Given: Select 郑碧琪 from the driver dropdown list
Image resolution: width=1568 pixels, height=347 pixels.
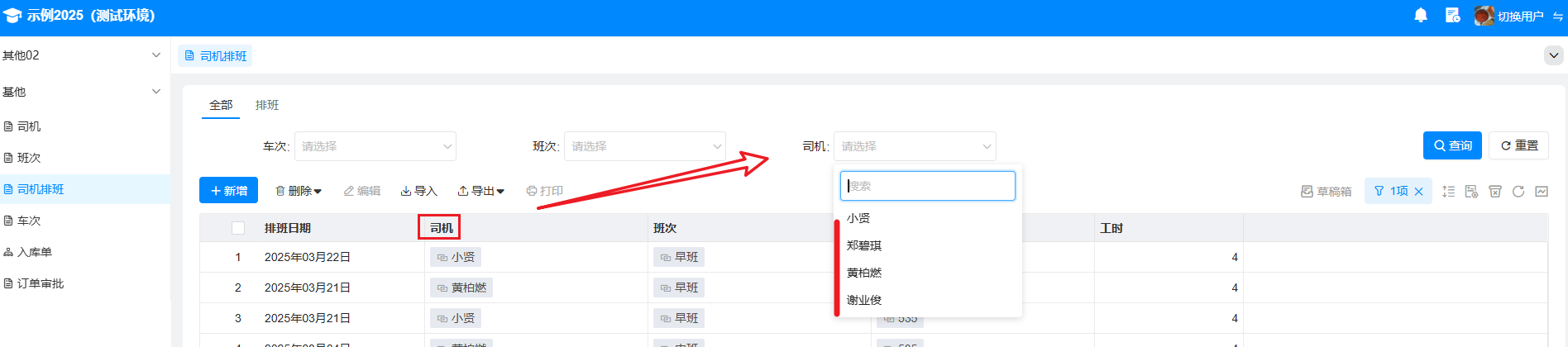Looking at the screenshot, I should [x=864, y=245].
